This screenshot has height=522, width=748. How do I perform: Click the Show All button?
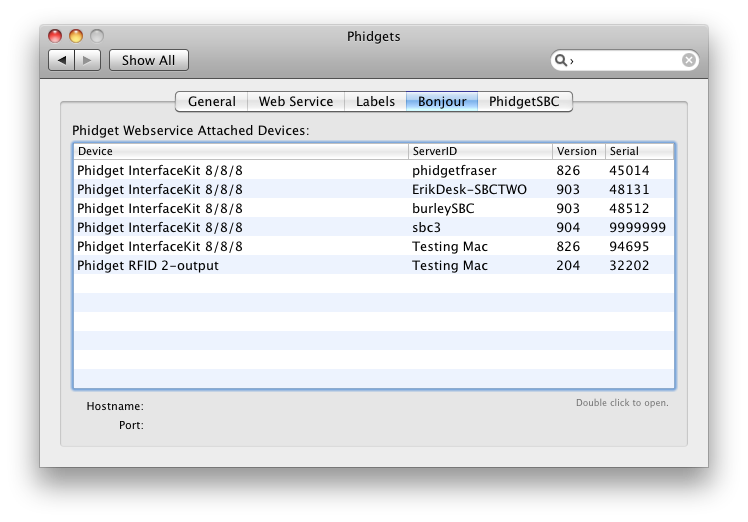click(149, 60)
